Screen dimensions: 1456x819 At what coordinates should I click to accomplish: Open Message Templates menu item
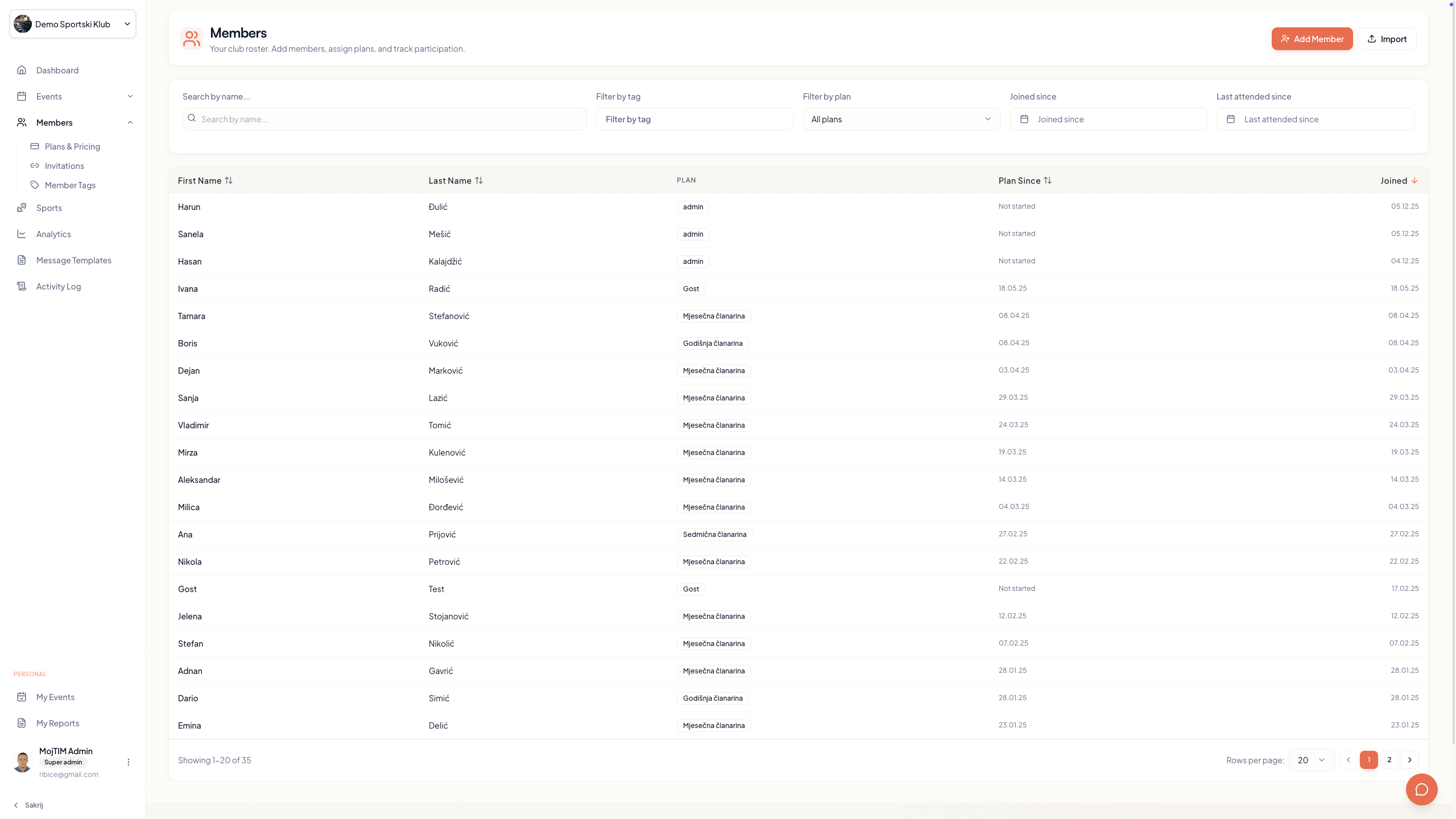pos(74,260)
